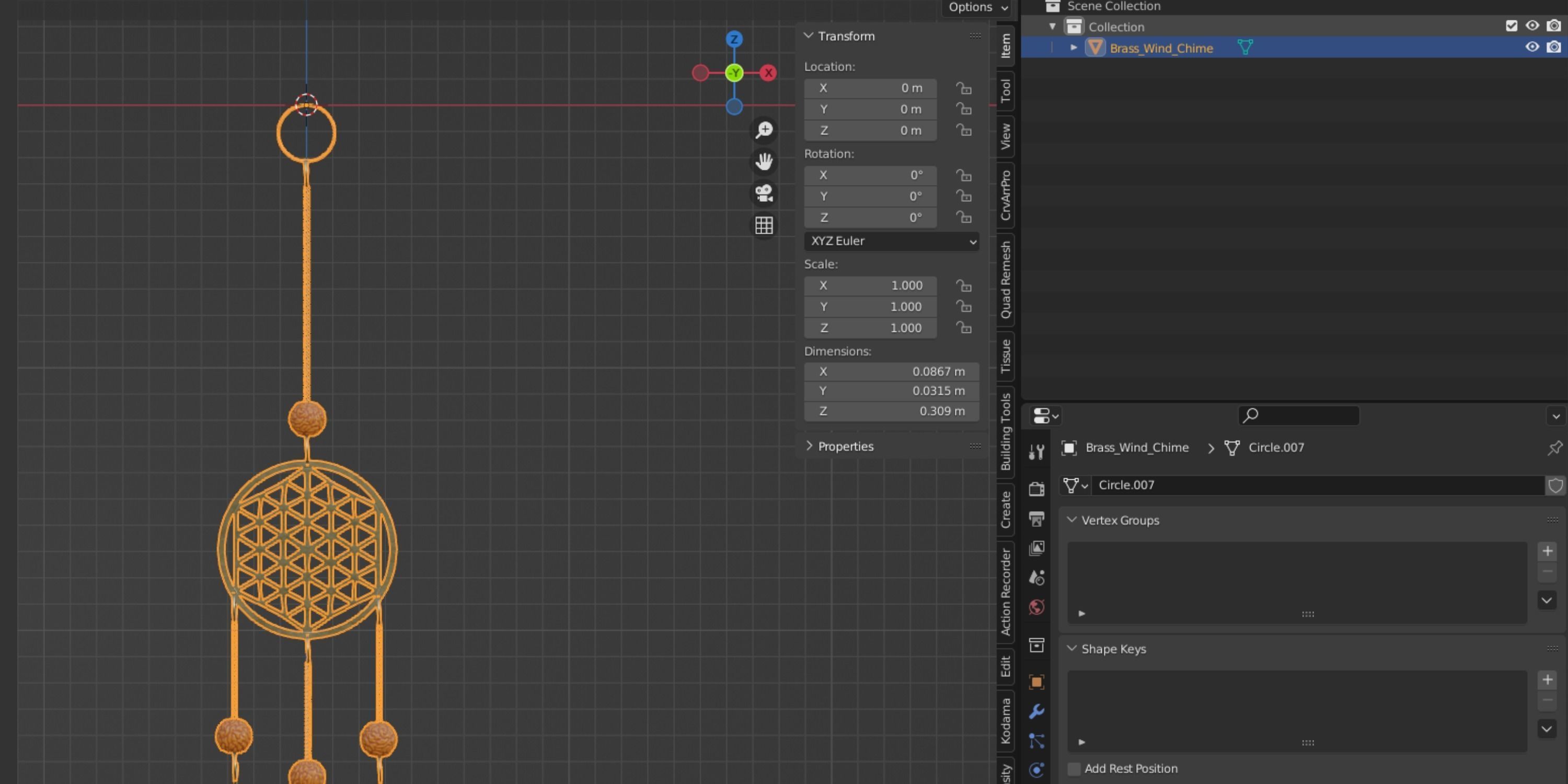This screenshot has height=784, width=1568.
Task: Uncheck the Collection exclude checkbox
Action: [1512, 26]
